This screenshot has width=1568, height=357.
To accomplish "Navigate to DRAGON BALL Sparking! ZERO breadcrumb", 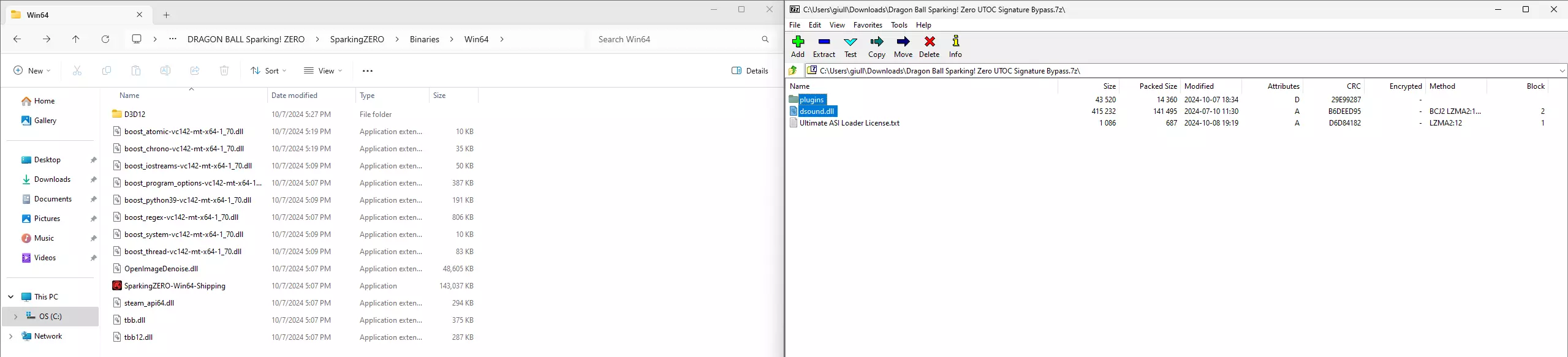I will (x=246, y=39).
